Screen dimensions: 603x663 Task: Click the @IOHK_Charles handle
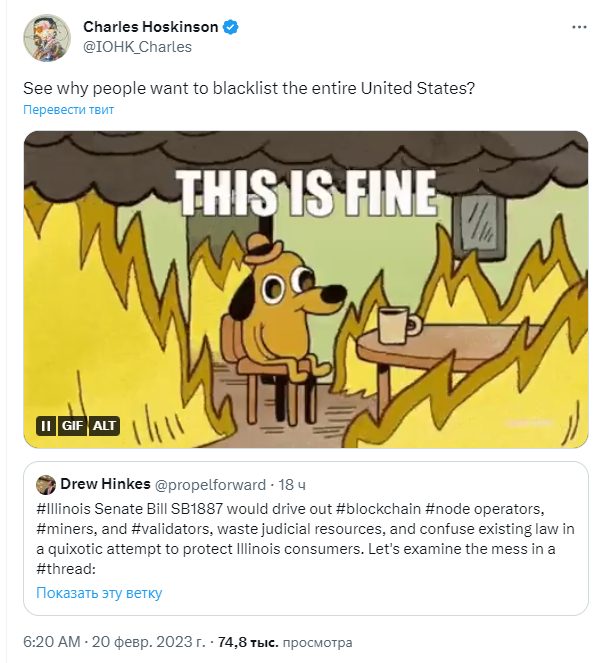[137, 47]
